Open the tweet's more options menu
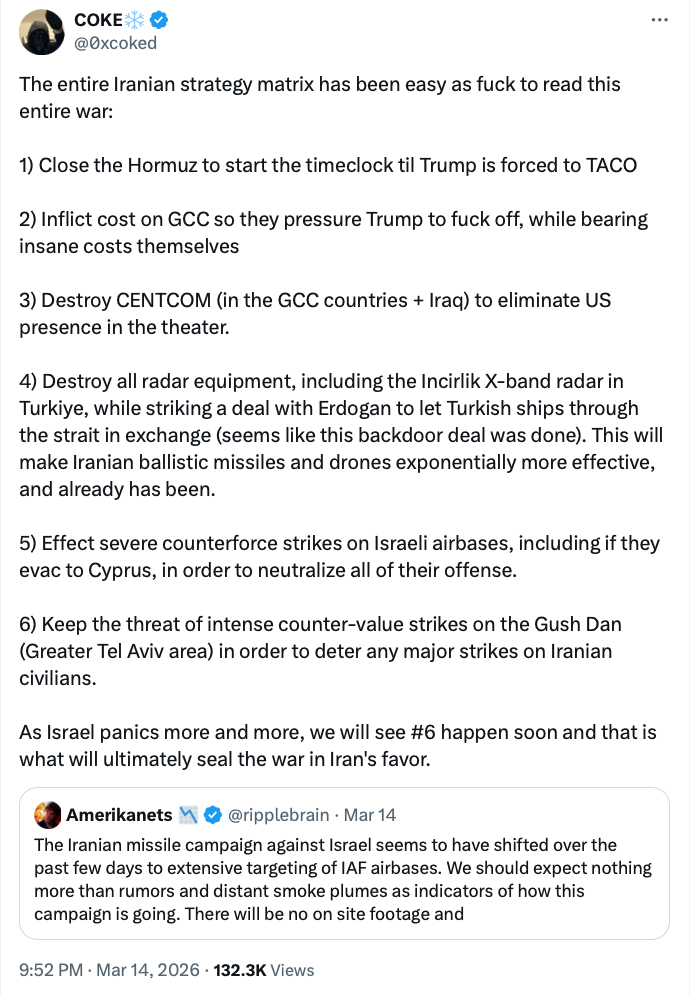 pyautogui.click(x=658, y=20)
